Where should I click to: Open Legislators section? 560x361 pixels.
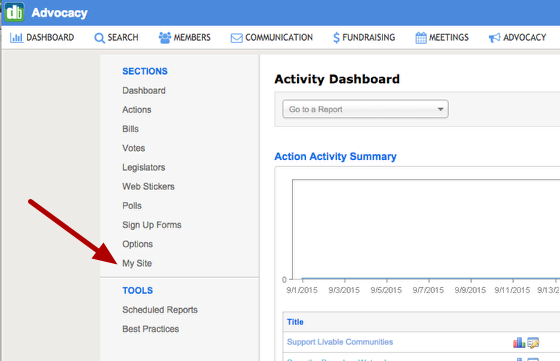[x=144, y=167]
